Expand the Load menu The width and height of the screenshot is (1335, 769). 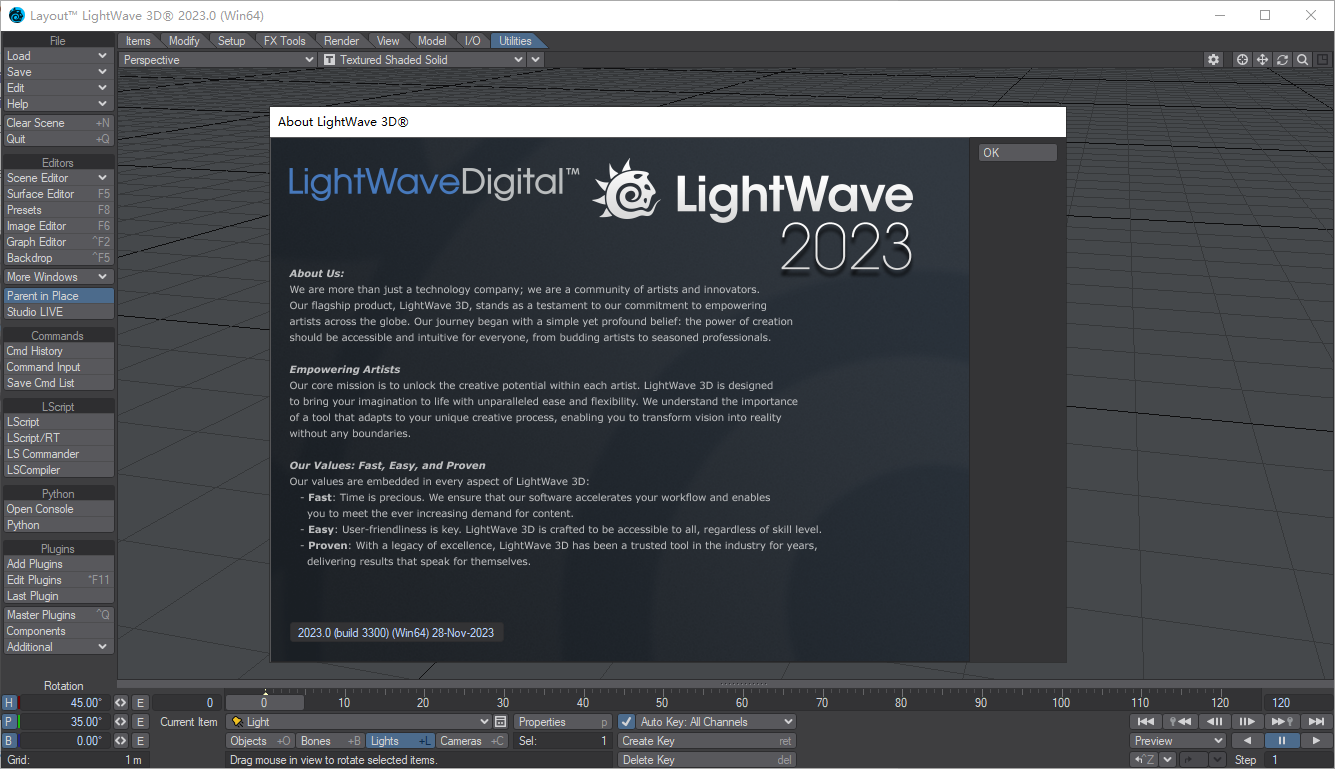58,56
